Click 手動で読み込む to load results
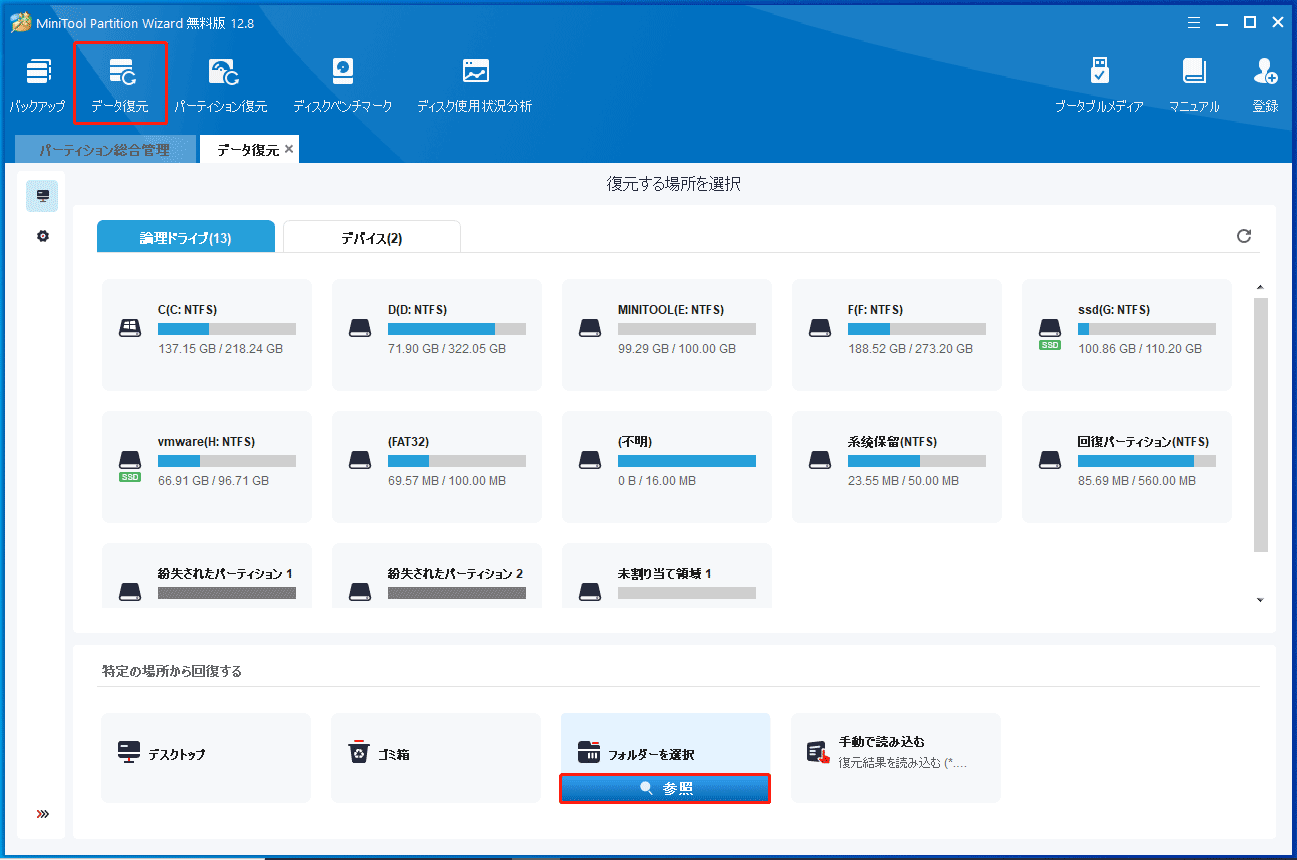Viewport: 1297px width, 860px height. point(896,757)
